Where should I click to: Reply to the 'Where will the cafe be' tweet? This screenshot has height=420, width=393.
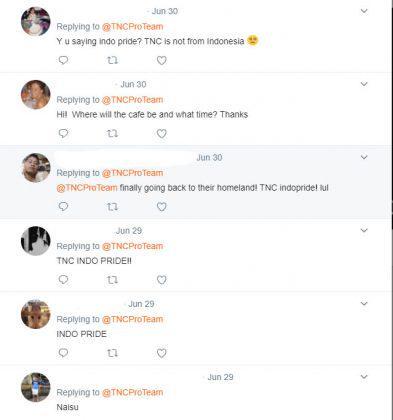point(63,133)
